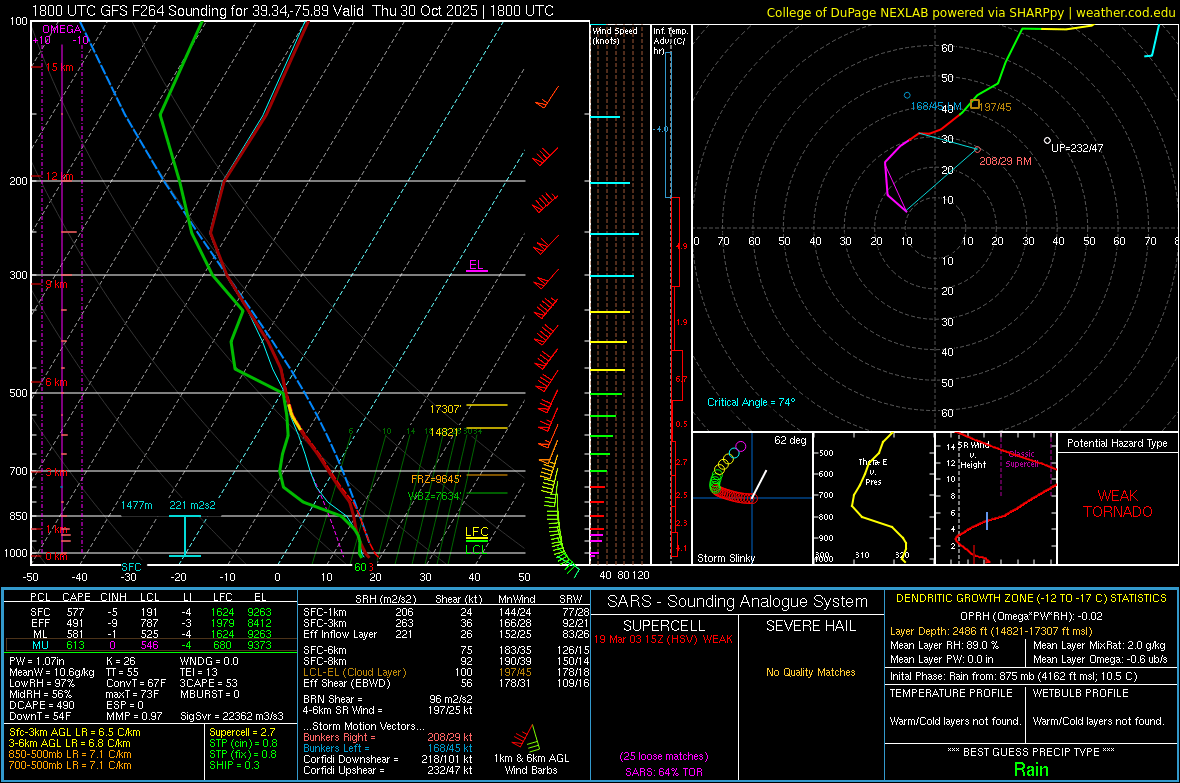This screenshot has width=1180, height=783.
Task: Click the PW = 1.07in value
Action: pos(37,661)
